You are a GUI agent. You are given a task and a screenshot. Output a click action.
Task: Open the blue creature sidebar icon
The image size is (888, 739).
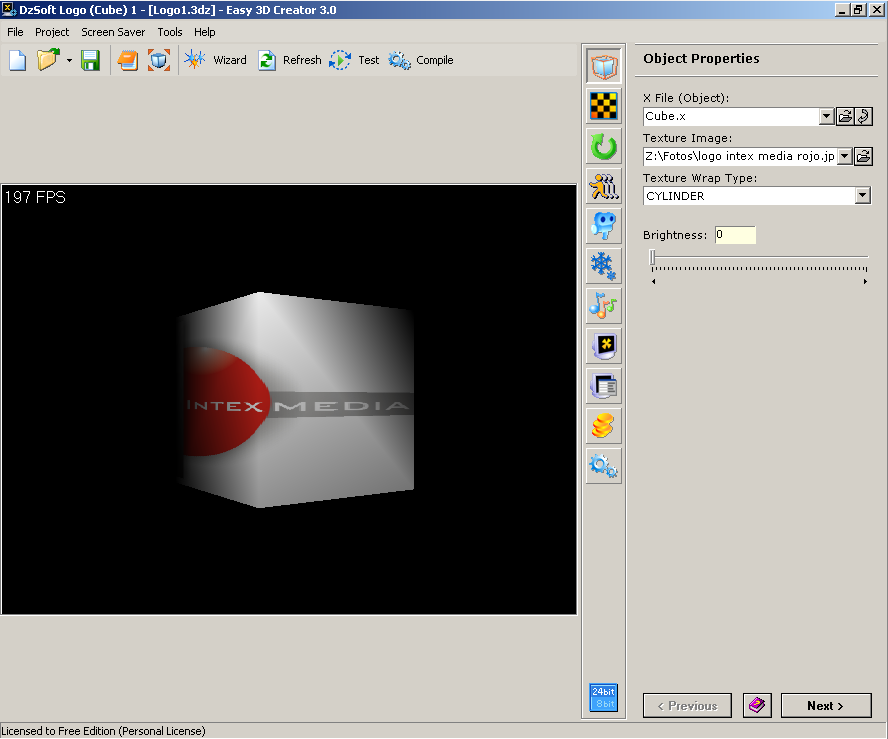(604, 226)
